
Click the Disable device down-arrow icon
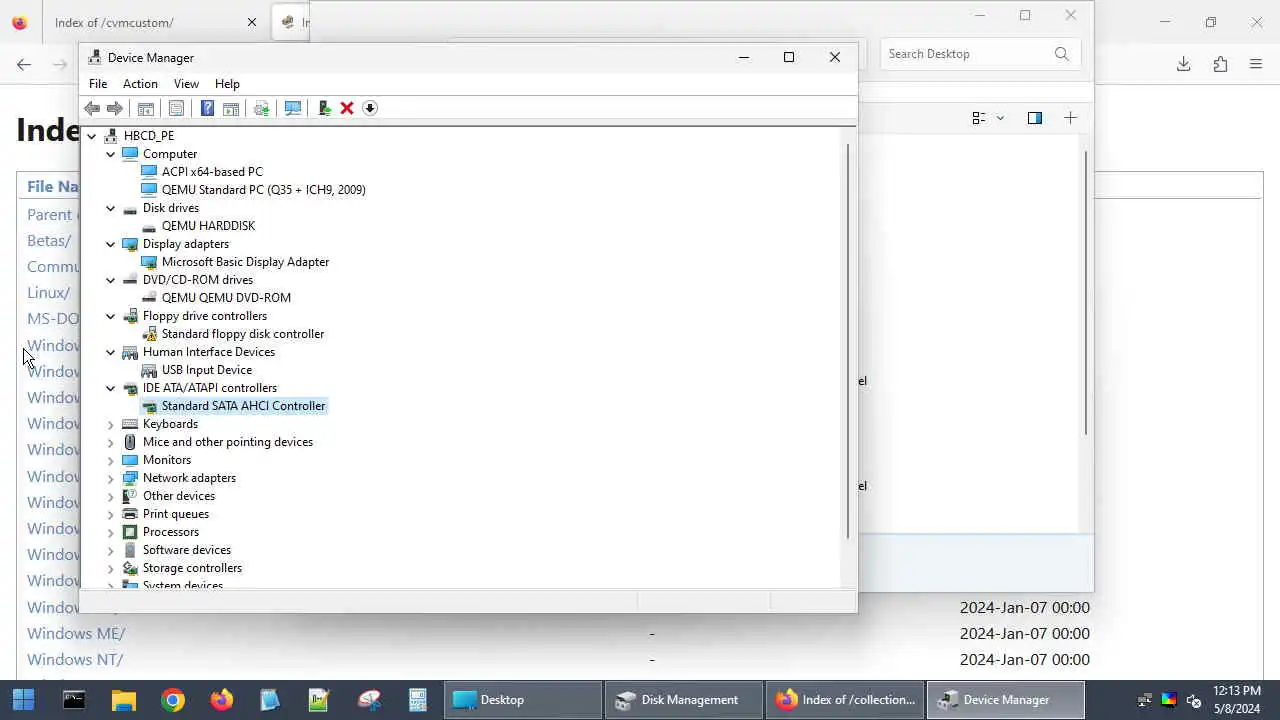click(x=370, y=108)
